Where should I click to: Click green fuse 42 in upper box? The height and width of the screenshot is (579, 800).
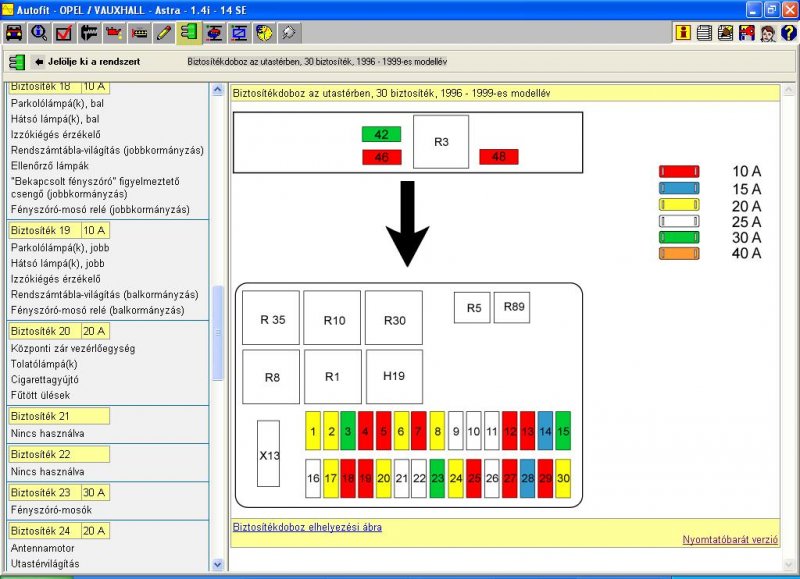[381, 134]
